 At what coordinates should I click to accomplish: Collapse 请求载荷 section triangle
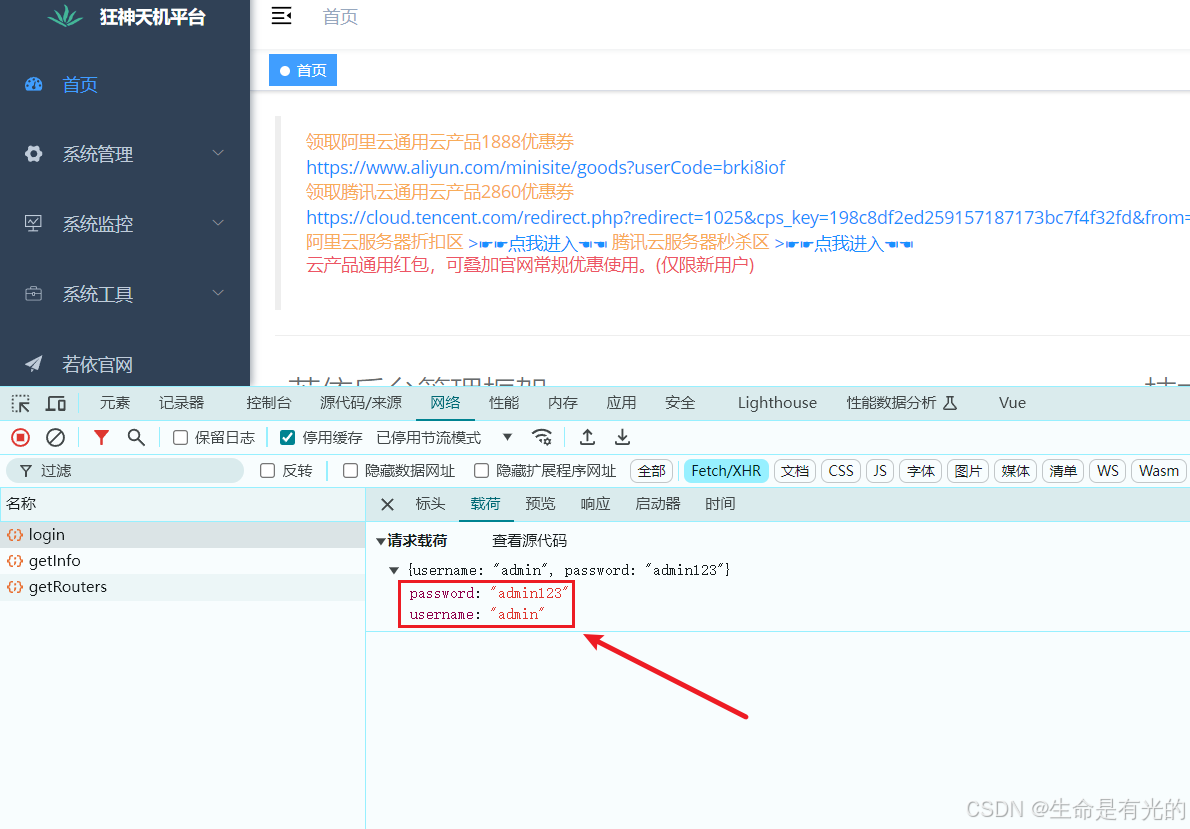point(381,541)
